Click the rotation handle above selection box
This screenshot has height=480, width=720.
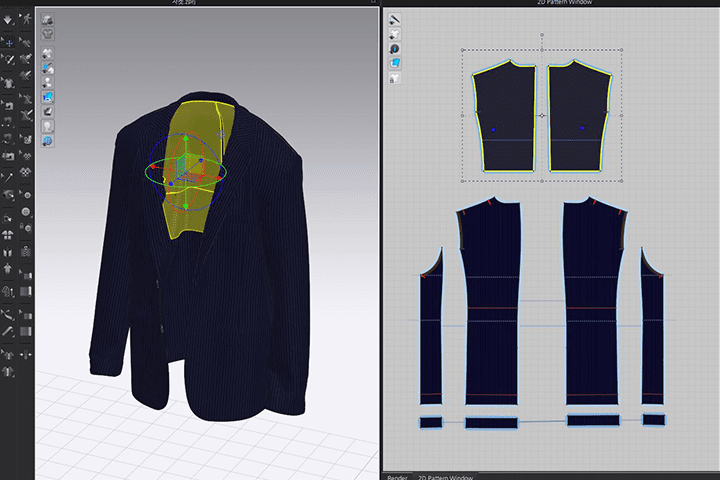point(542,34)
